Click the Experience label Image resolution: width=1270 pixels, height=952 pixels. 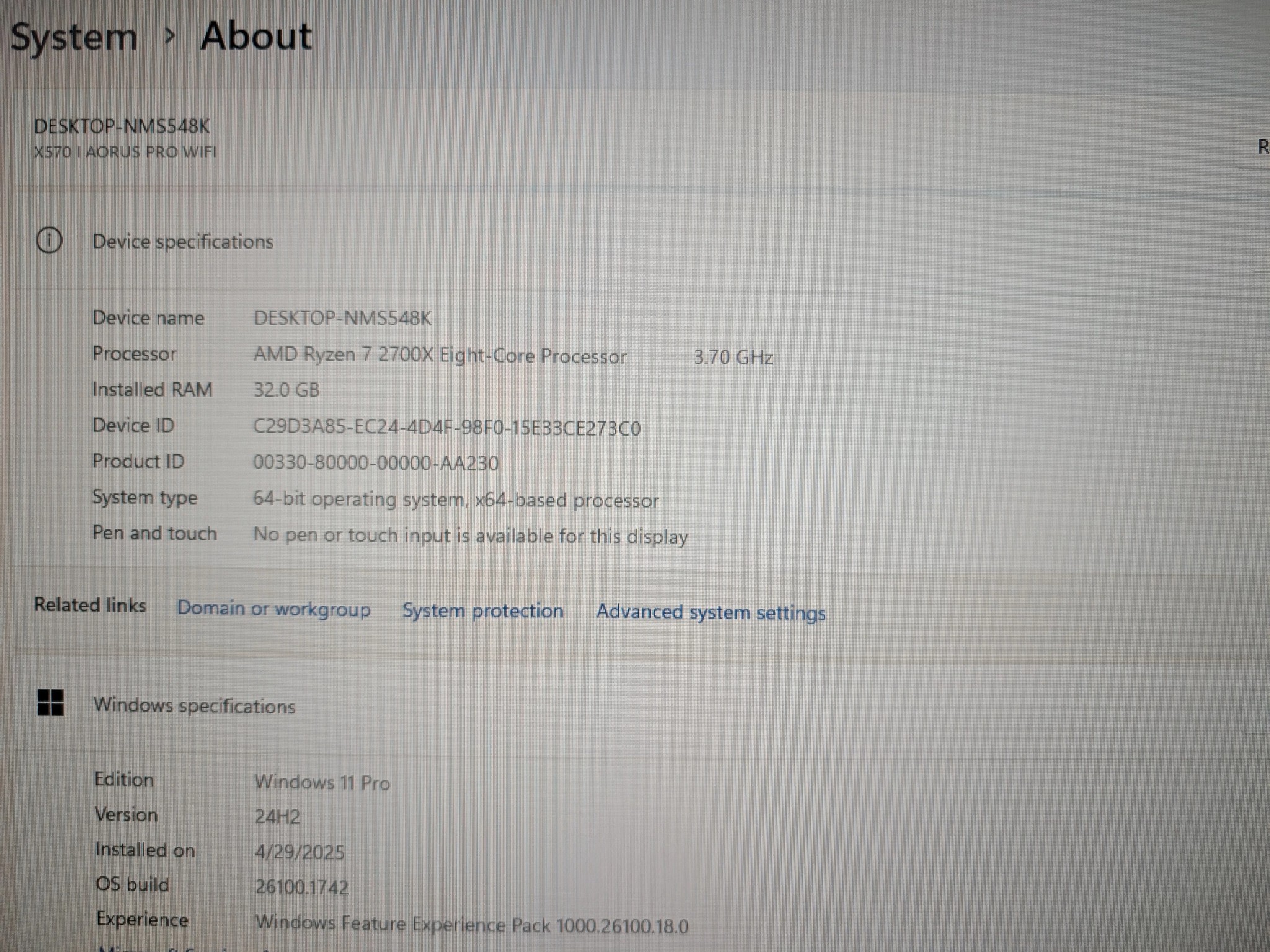tap(142, 920)
